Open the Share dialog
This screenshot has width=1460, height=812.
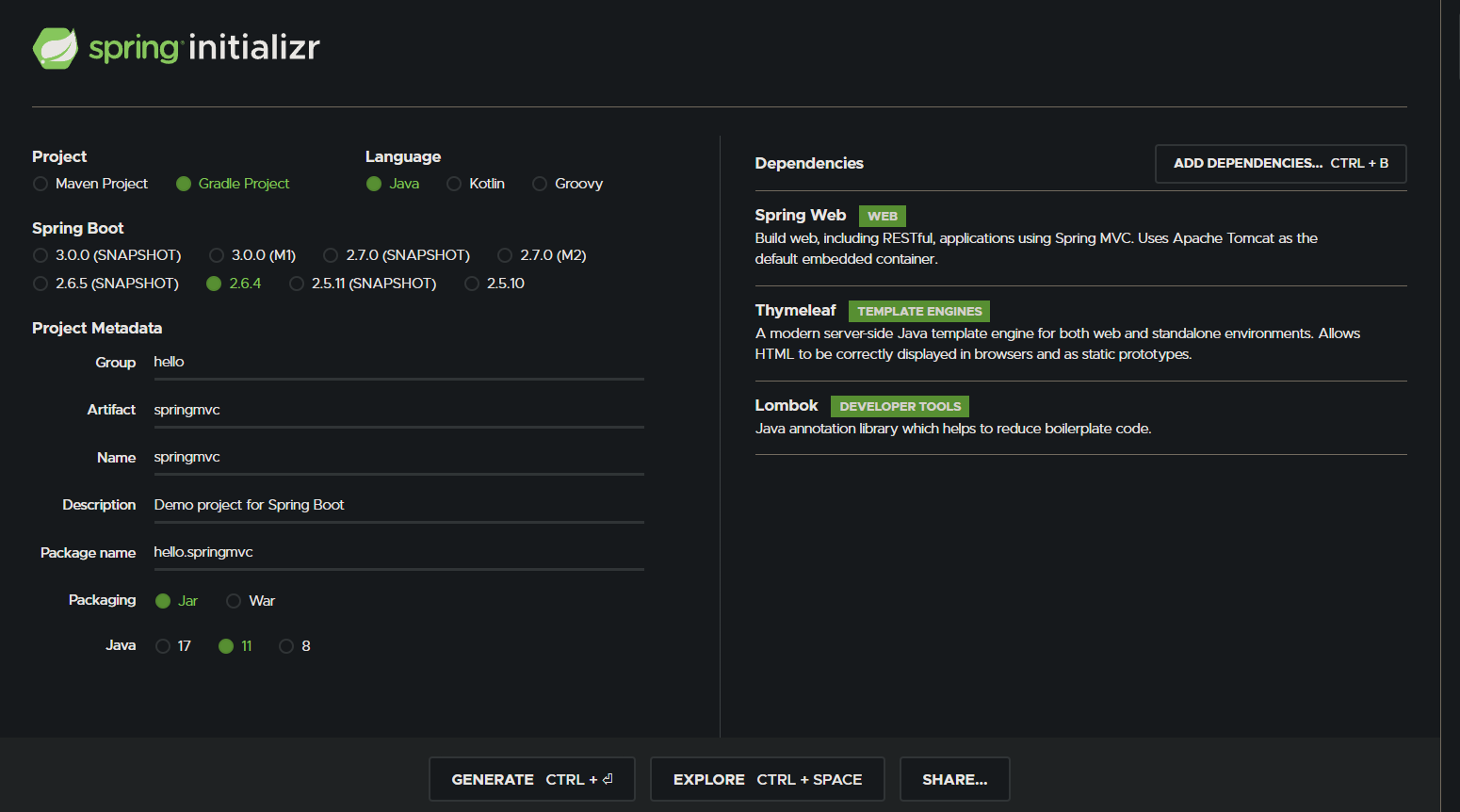pos(955,779)
